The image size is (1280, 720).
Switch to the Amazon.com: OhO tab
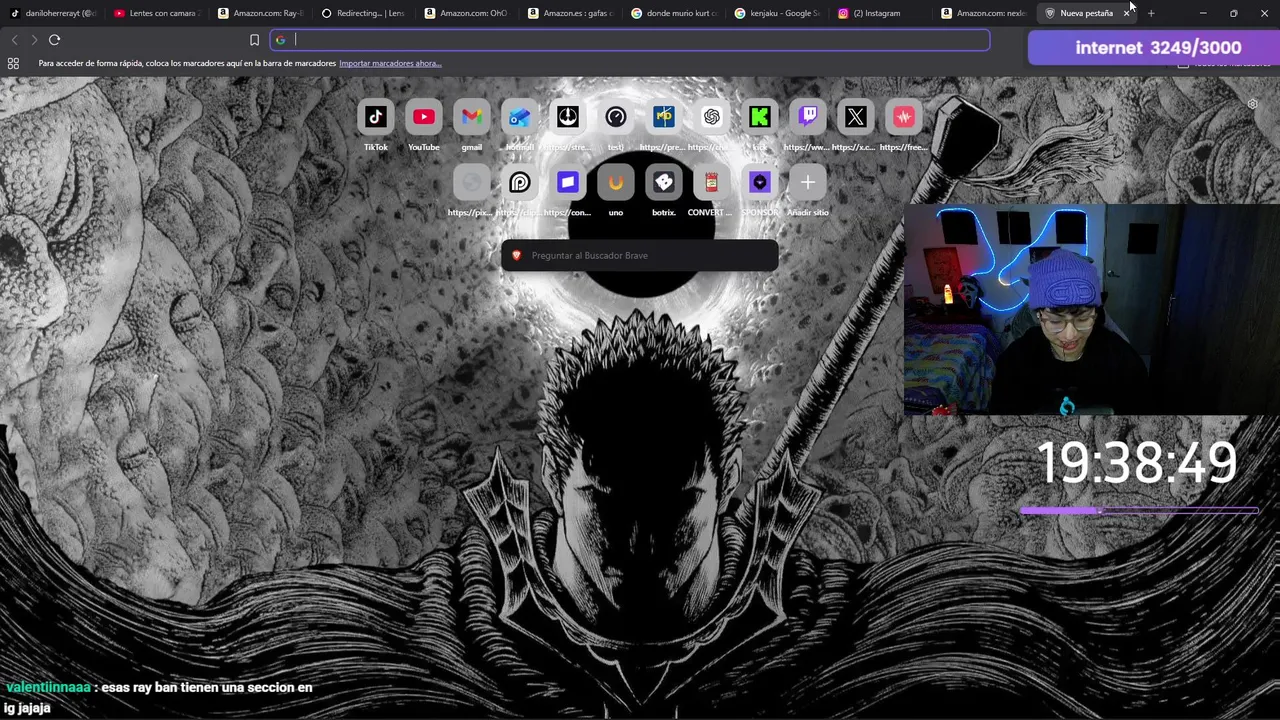pyautogui.click(x=466, y=13)
